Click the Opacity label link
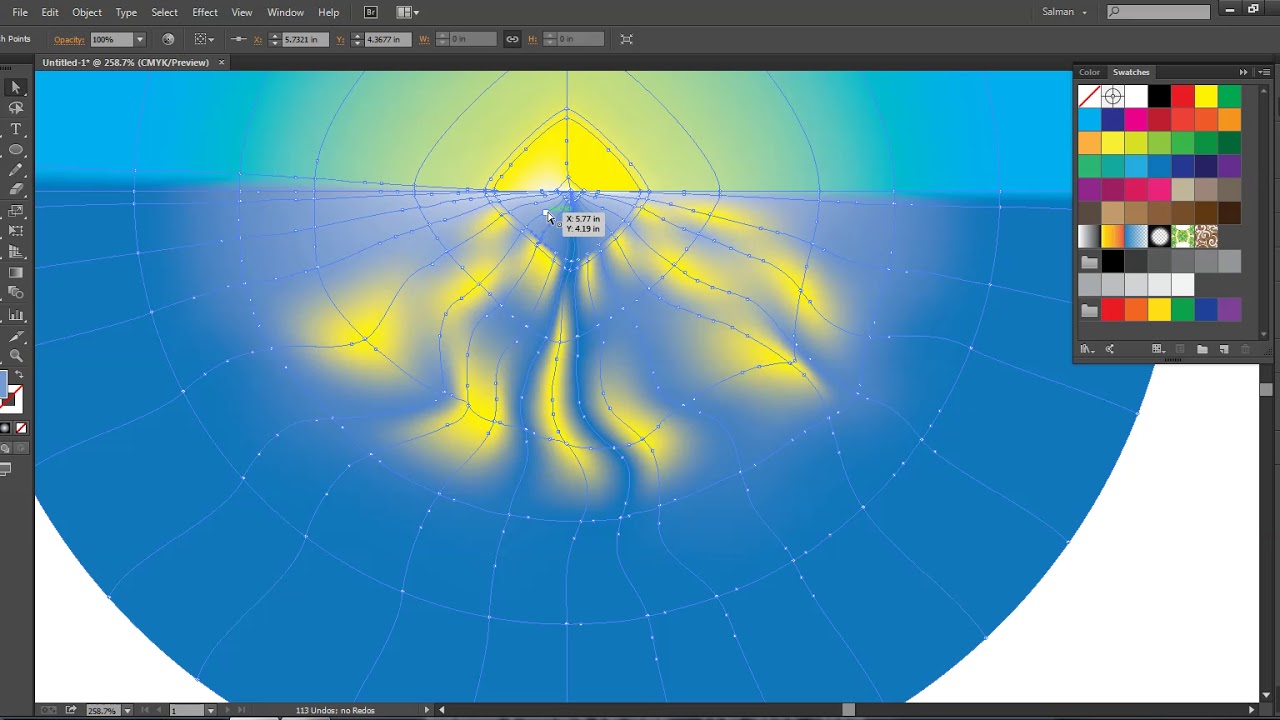Screen dimensions: 1280x720 click(x=69, y=39)
